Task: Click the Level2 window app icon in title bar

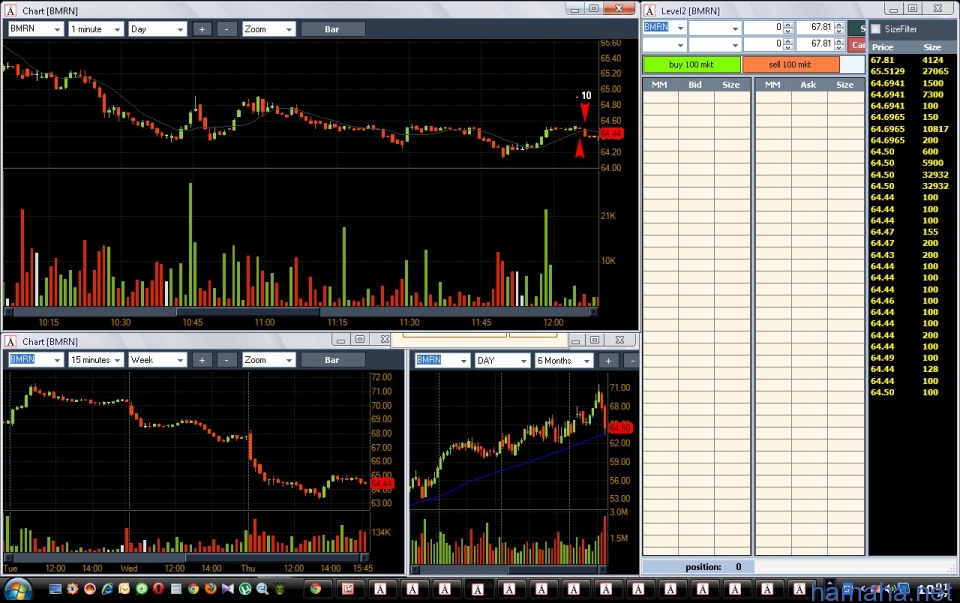Action: coord(650,10)
